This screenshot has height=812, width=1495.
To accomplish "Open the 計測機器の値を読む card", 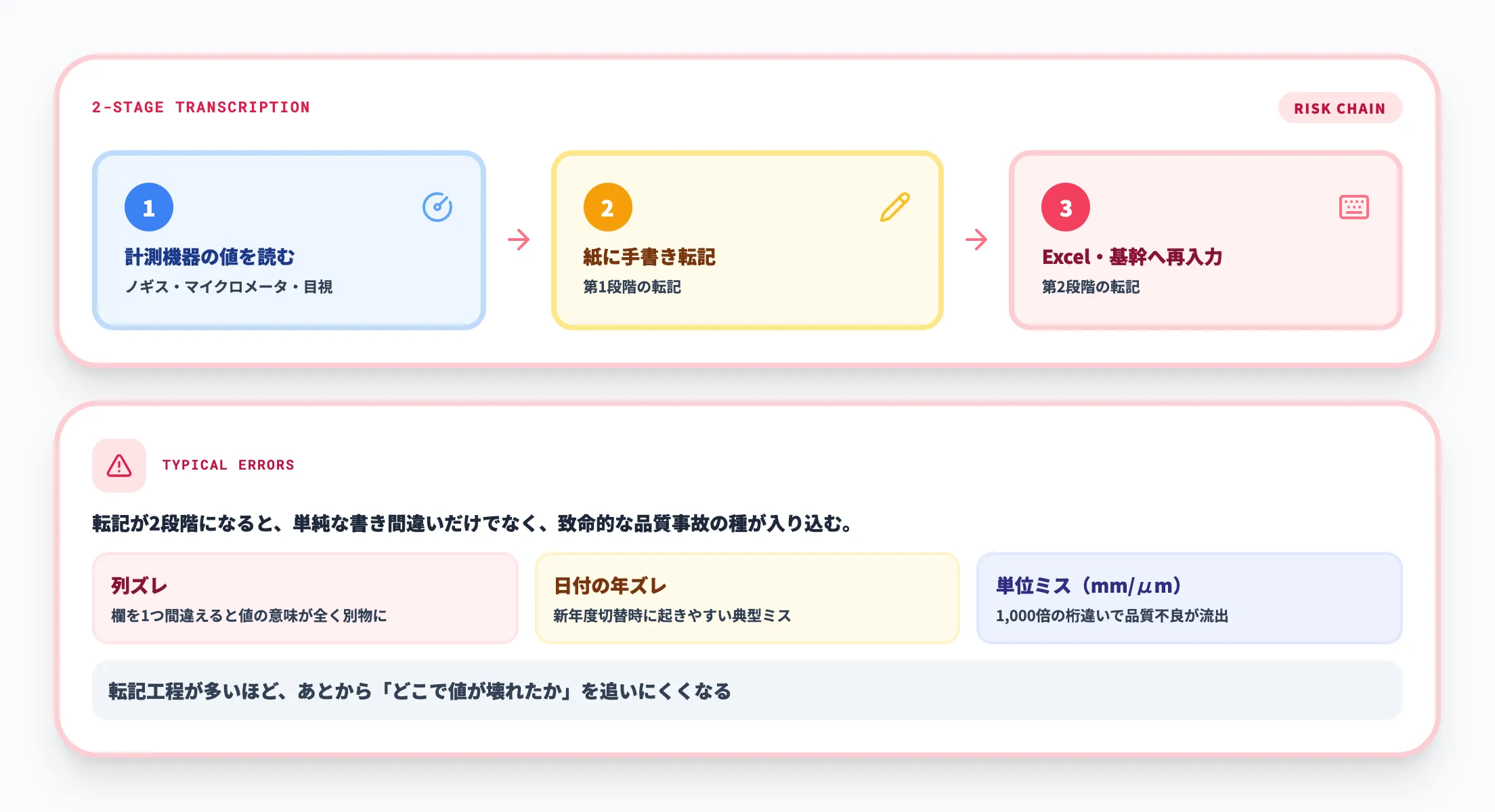I will [288, 240].
